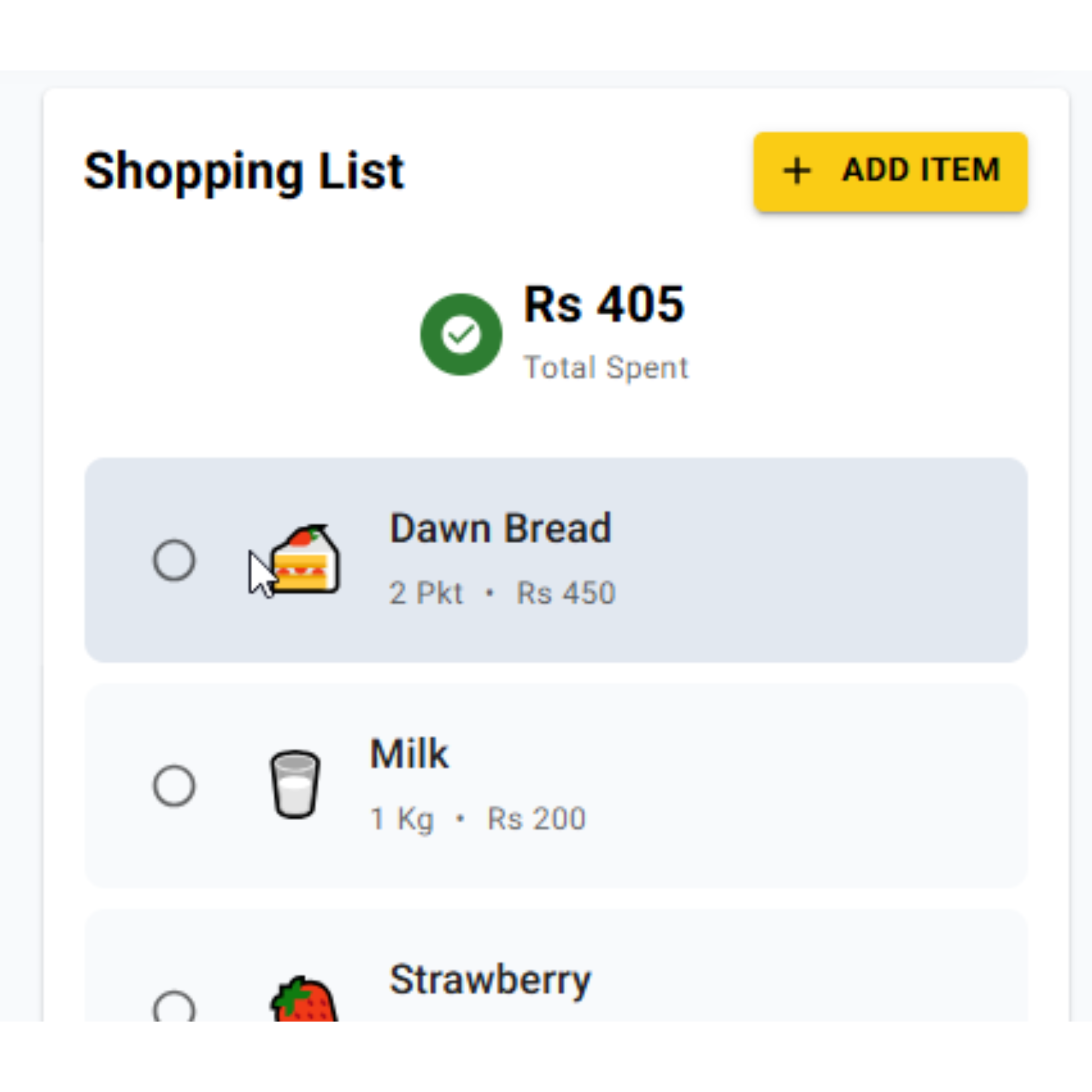Click the plus icon inside Add Item button
This screenshot has width=1092, height=1092.
tap(797, 170)
